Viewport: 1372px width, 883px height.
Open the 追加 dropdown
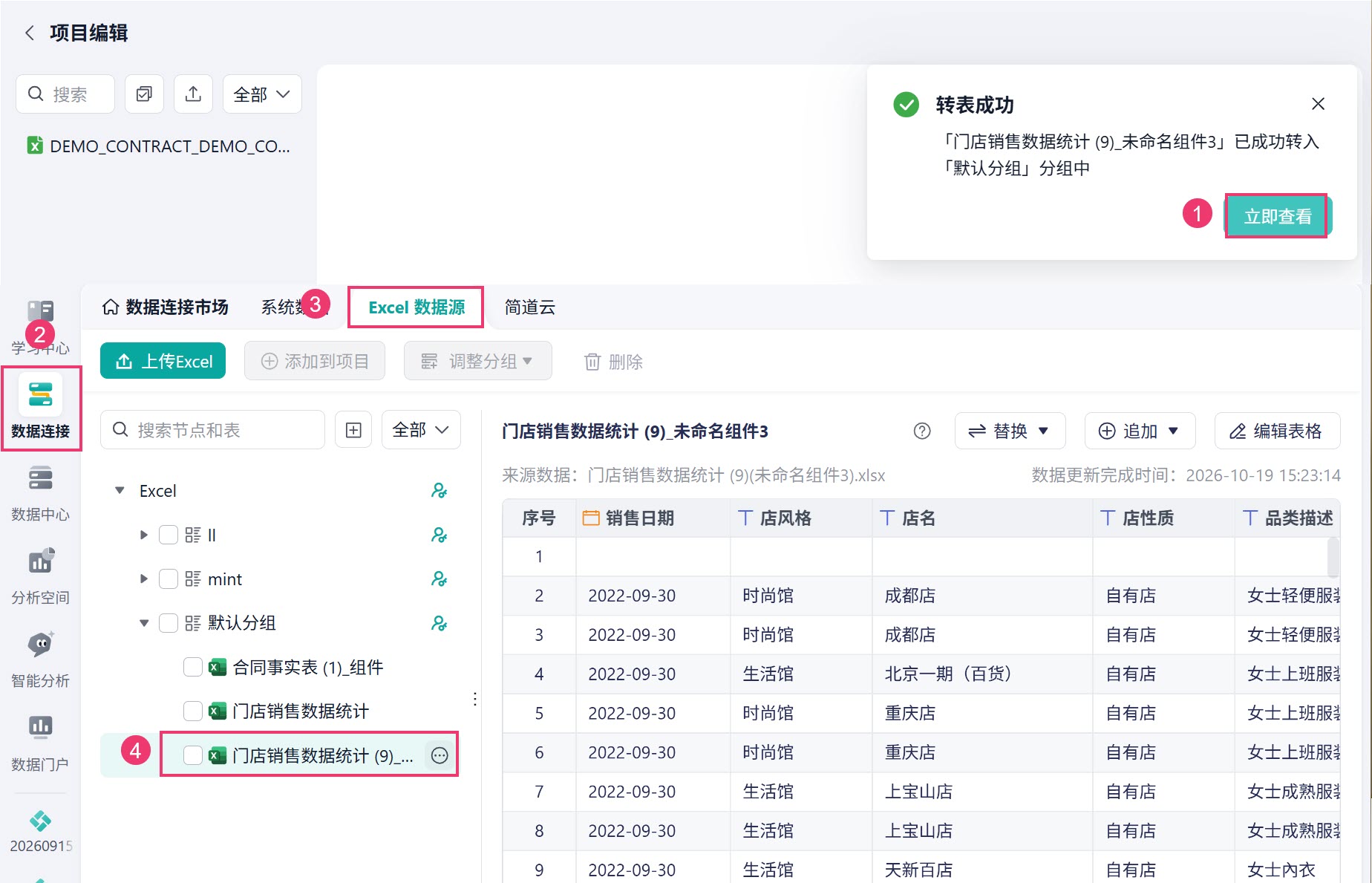click(1140, 431)
